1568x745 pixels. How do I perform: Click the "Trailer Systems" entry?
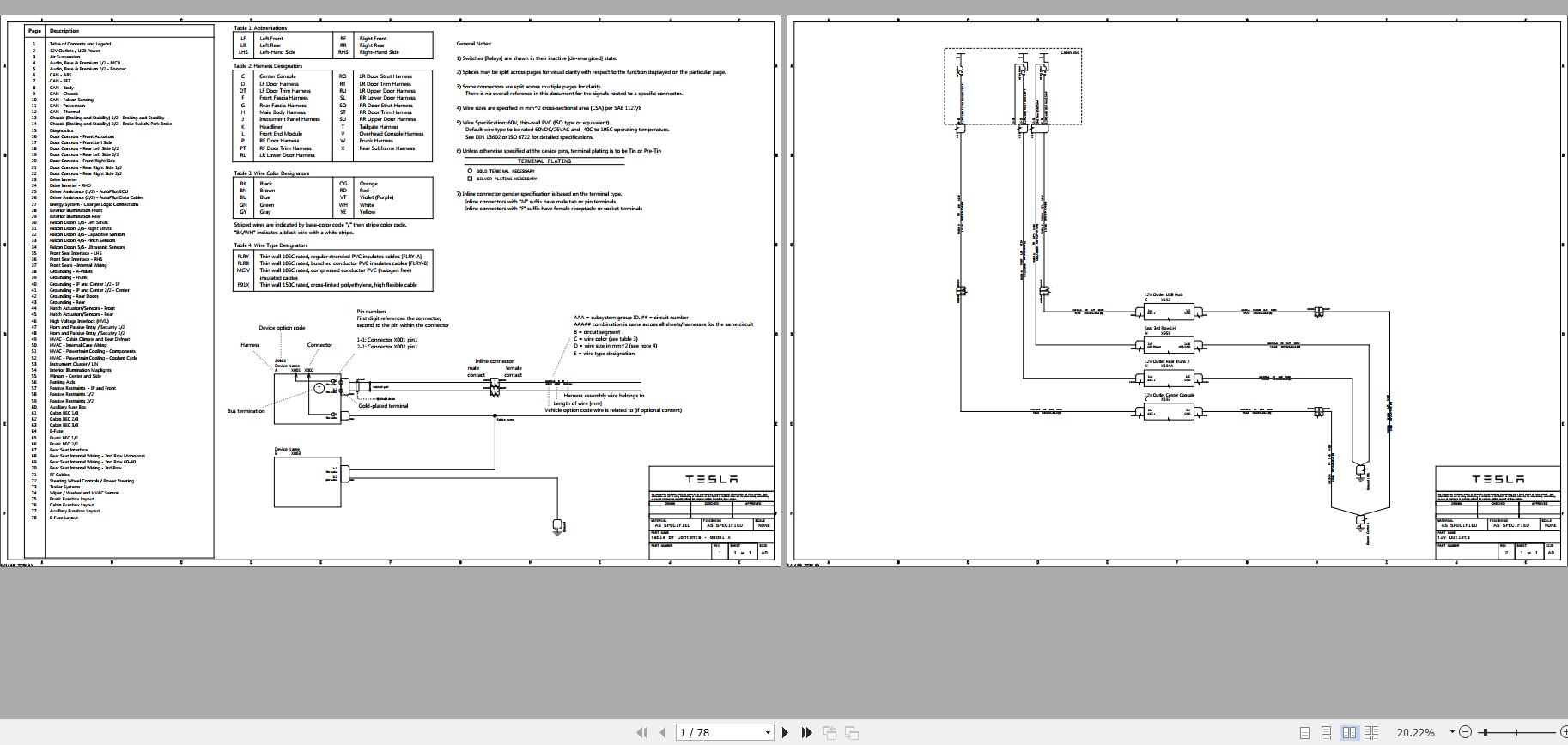point(64,487)
